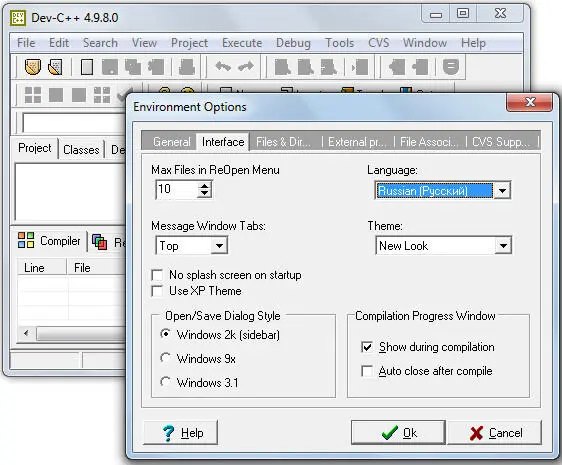Click the disabled Replace toolbar icon
The height and width of the screenshot is (465, 562).
[x=305, y=67]
